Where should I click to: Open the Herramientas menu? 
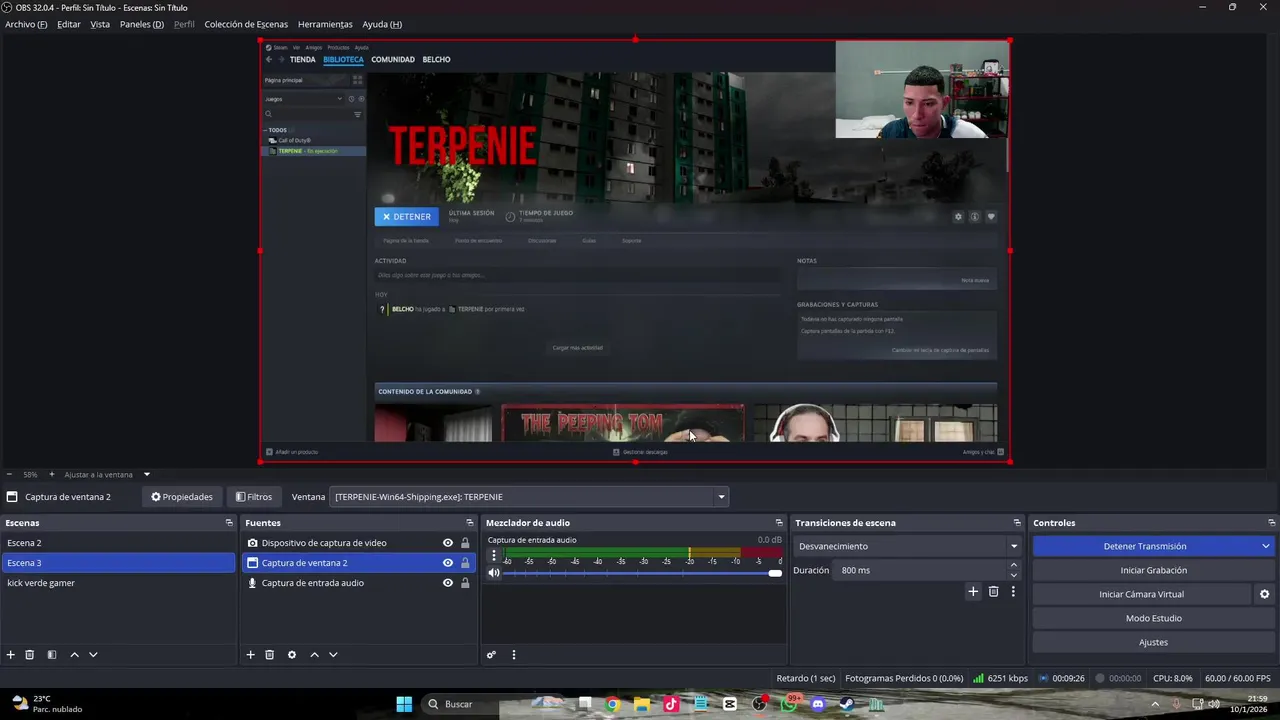click(325, 24)
